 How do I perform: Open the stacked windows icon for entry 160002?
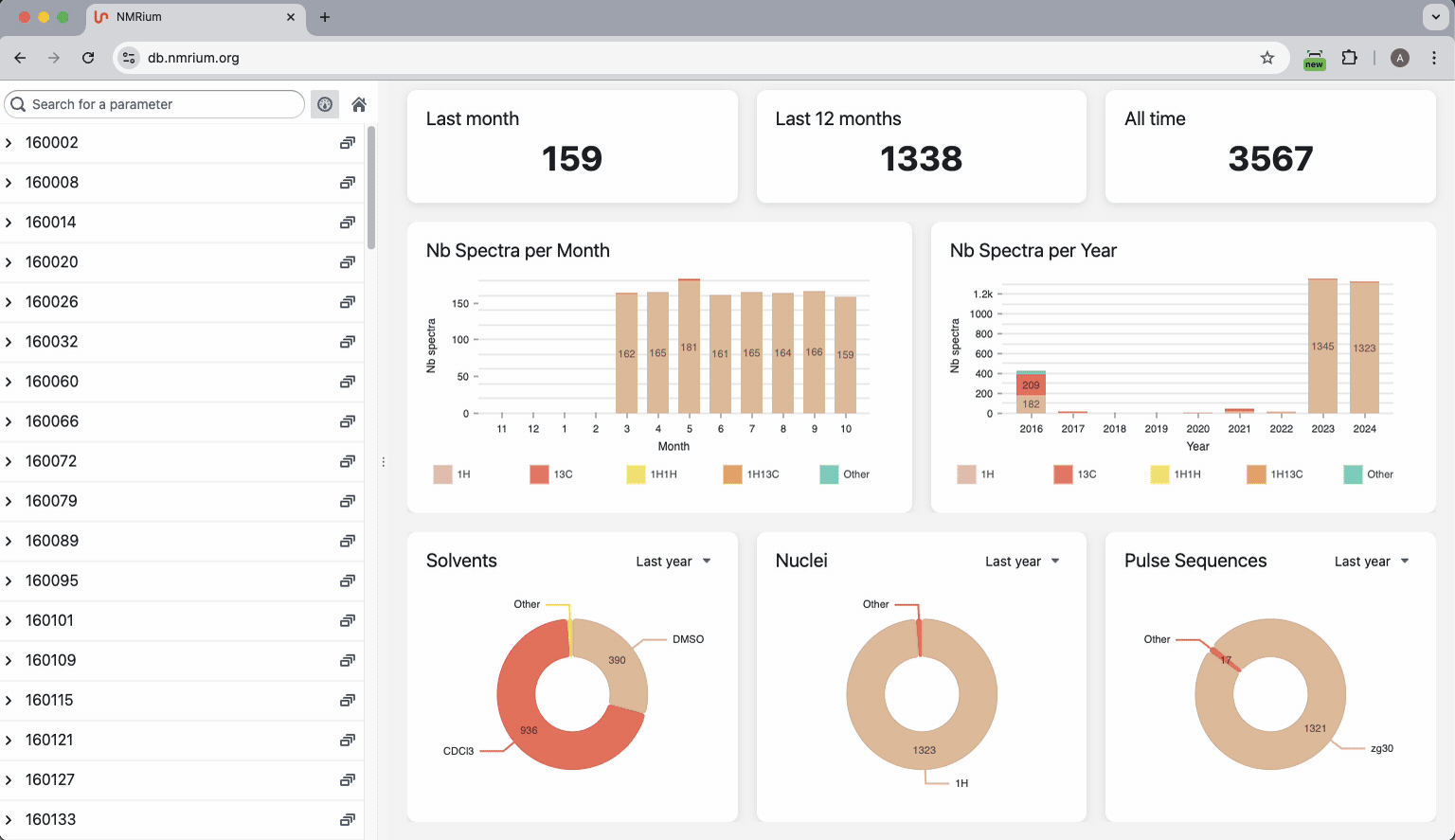coord(348,143)
